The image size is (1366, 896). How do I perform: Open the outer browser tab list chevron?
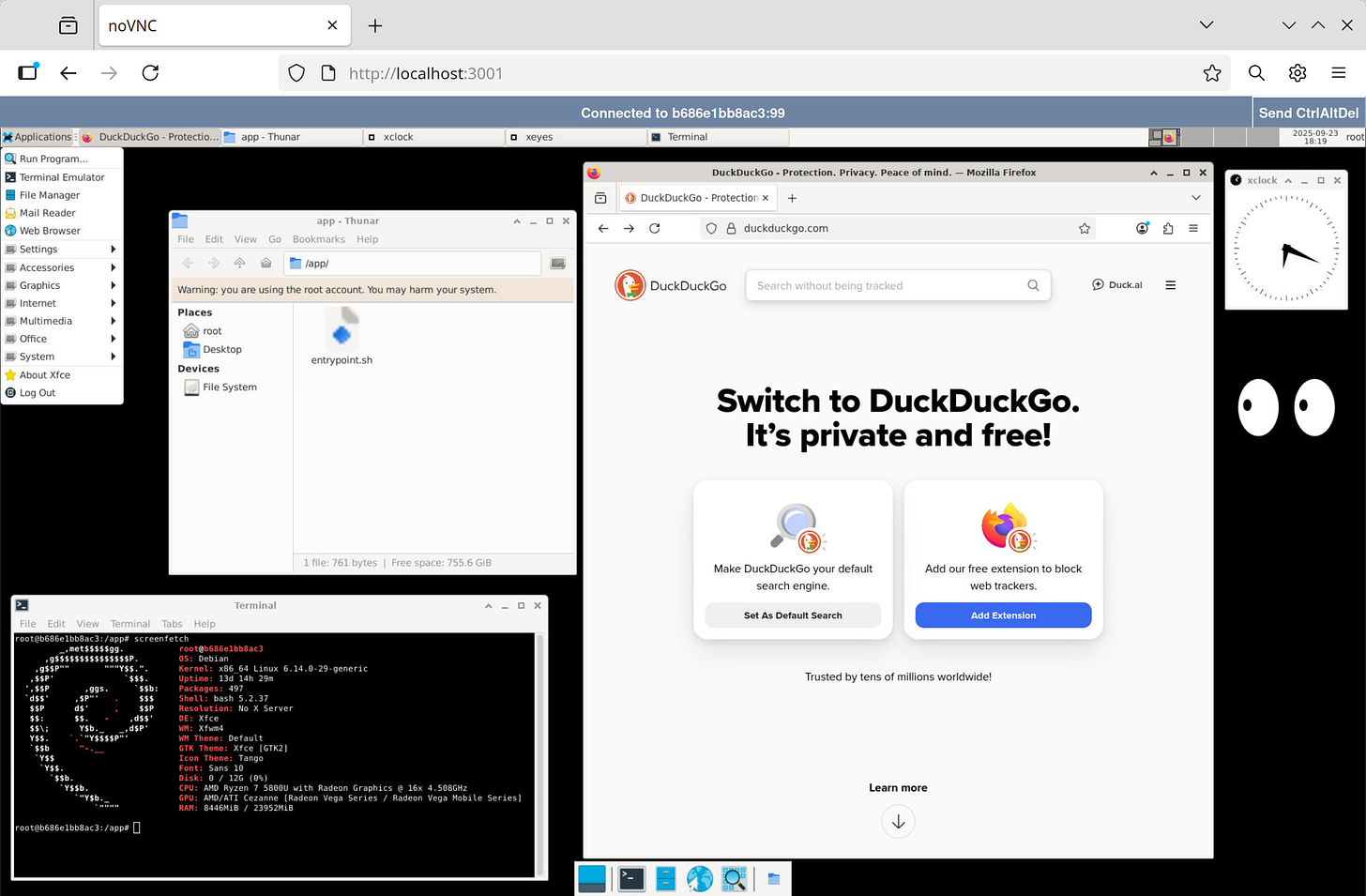click(1207, 25)
